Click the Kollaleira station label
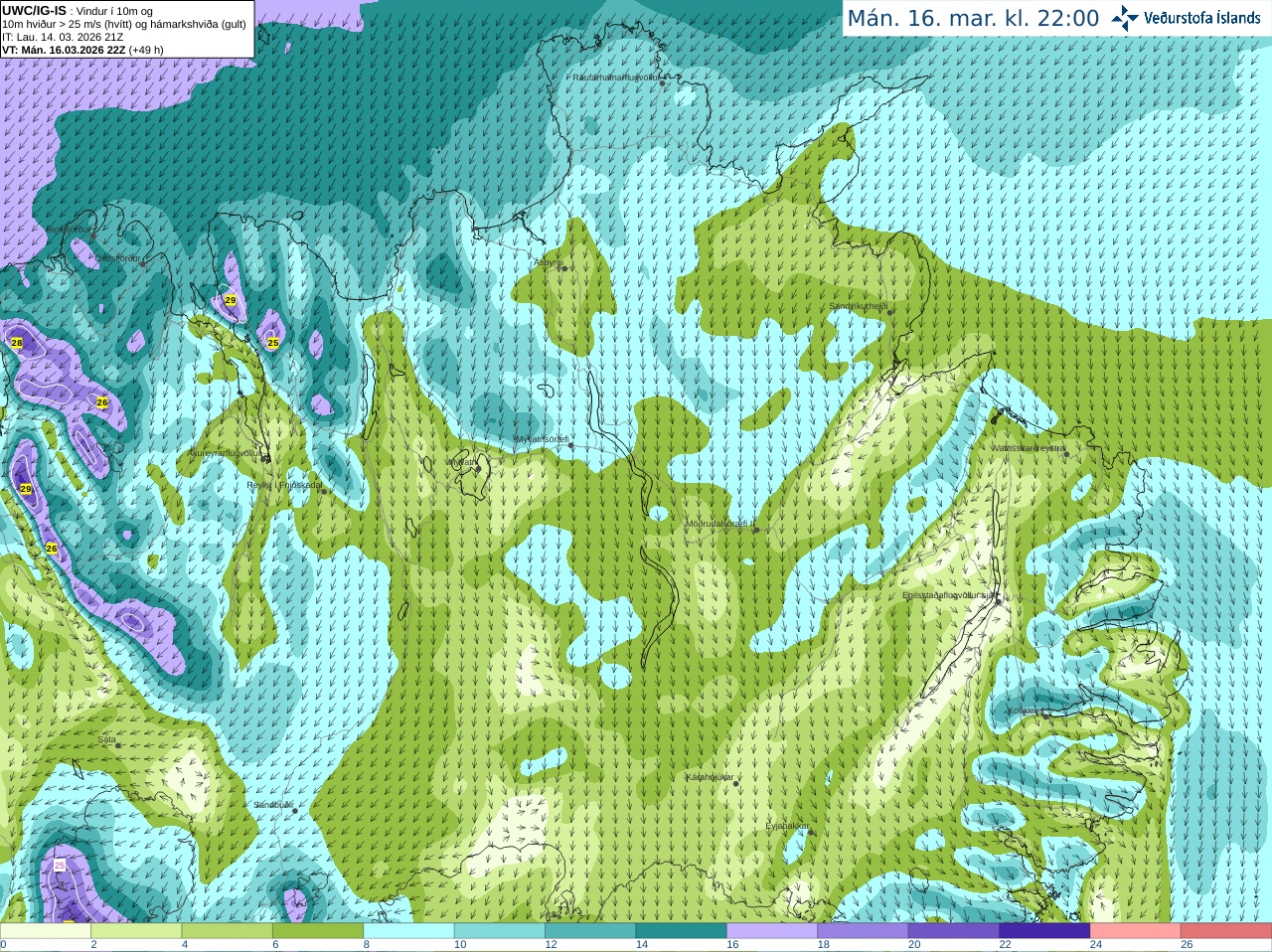This screenshot has height=952, width=1272. (1026, 712)
